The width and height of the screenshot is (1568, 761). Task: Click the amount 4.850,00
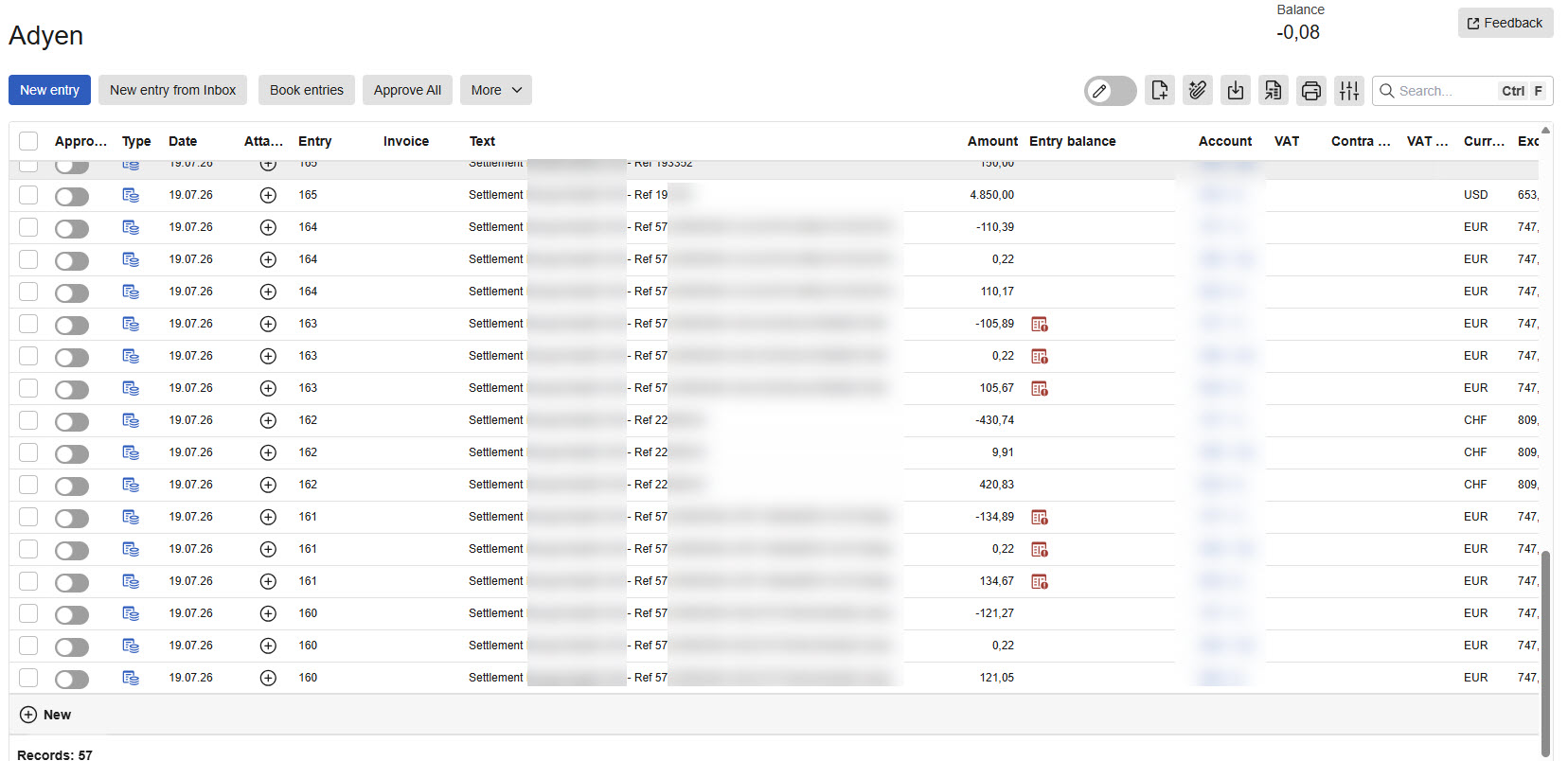[x=991, y=195]
